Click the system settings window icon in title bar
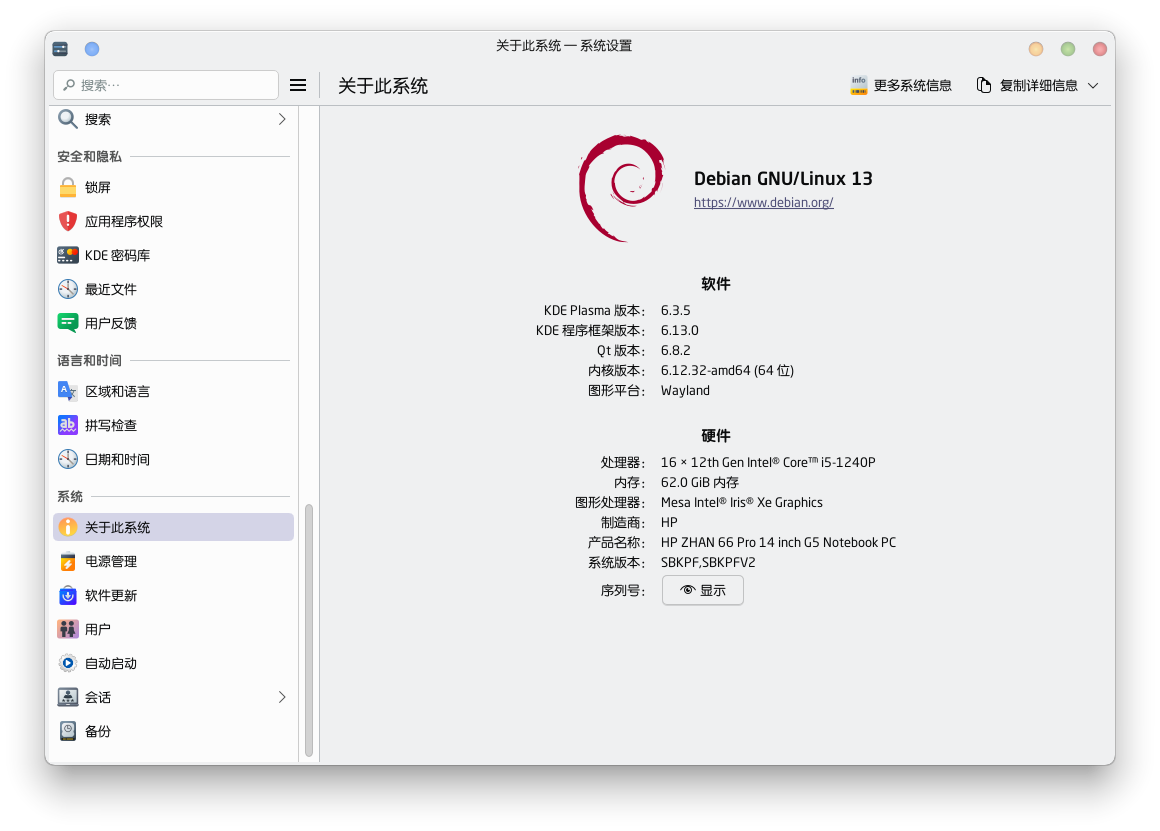 click(x=60, y=49)
